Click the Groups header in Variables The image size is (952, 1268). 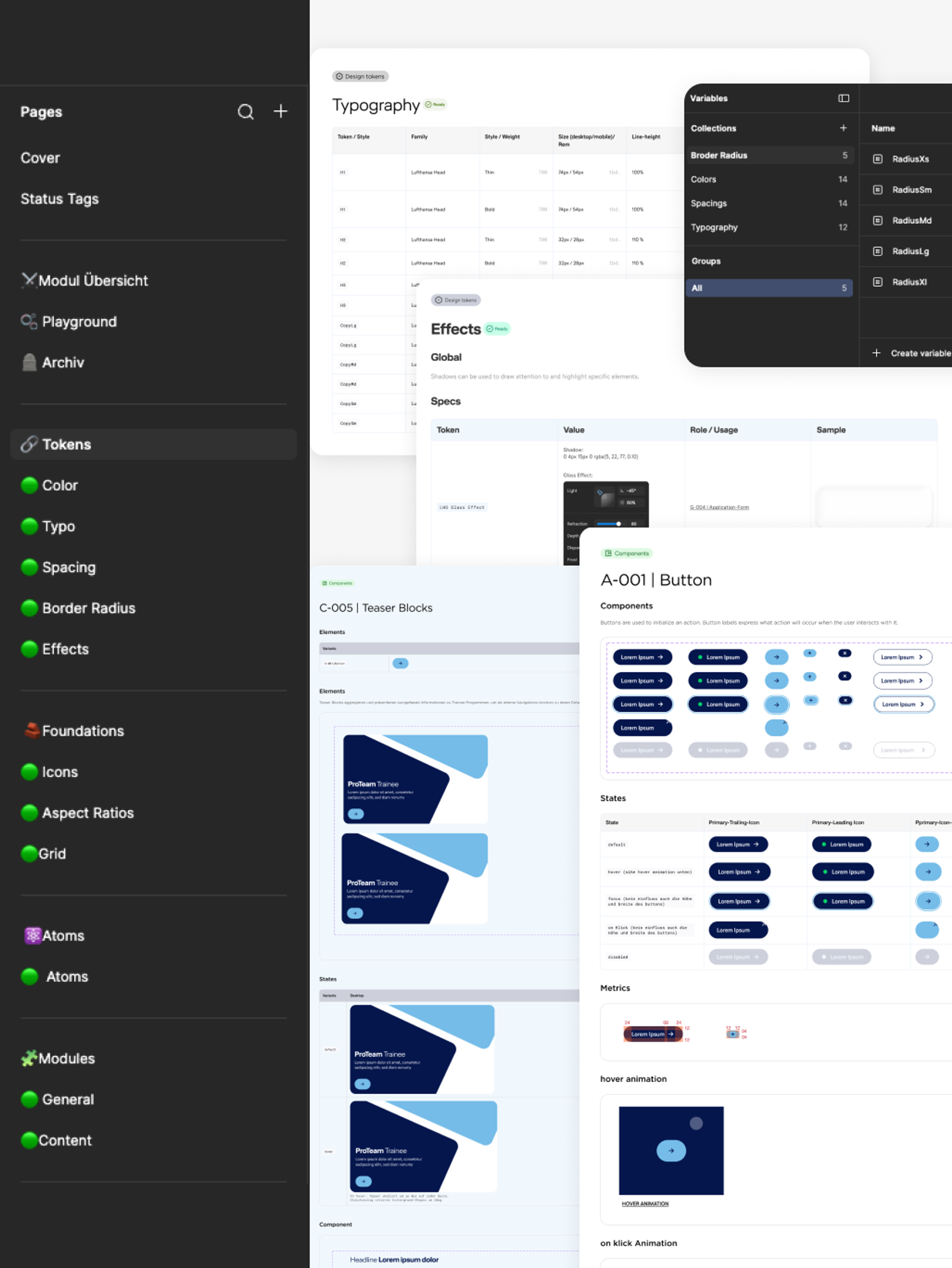pyautogui.click(x=706, y=261)
